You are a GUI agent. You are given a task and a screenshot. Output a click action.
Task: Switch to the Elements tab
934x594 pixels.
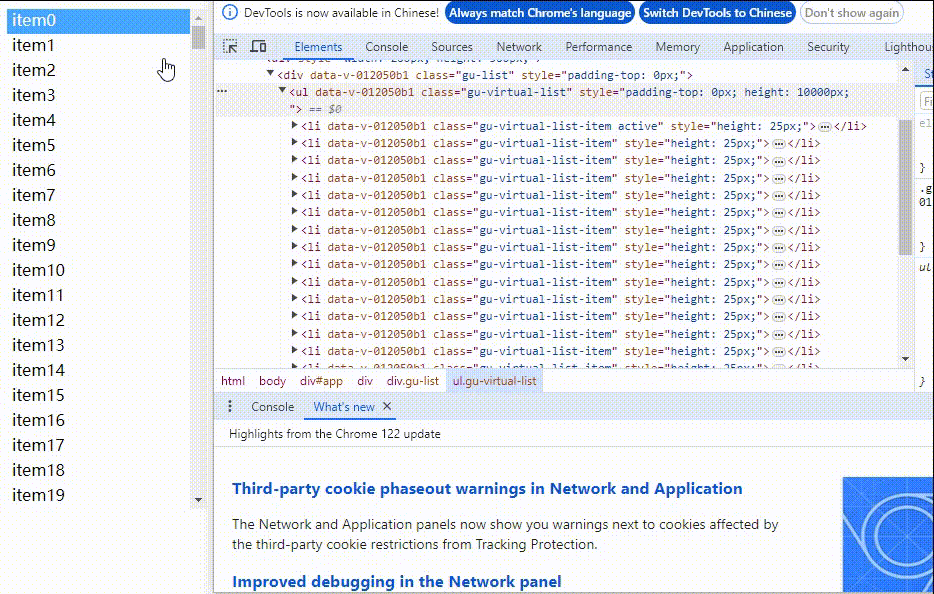click(318, 46)
